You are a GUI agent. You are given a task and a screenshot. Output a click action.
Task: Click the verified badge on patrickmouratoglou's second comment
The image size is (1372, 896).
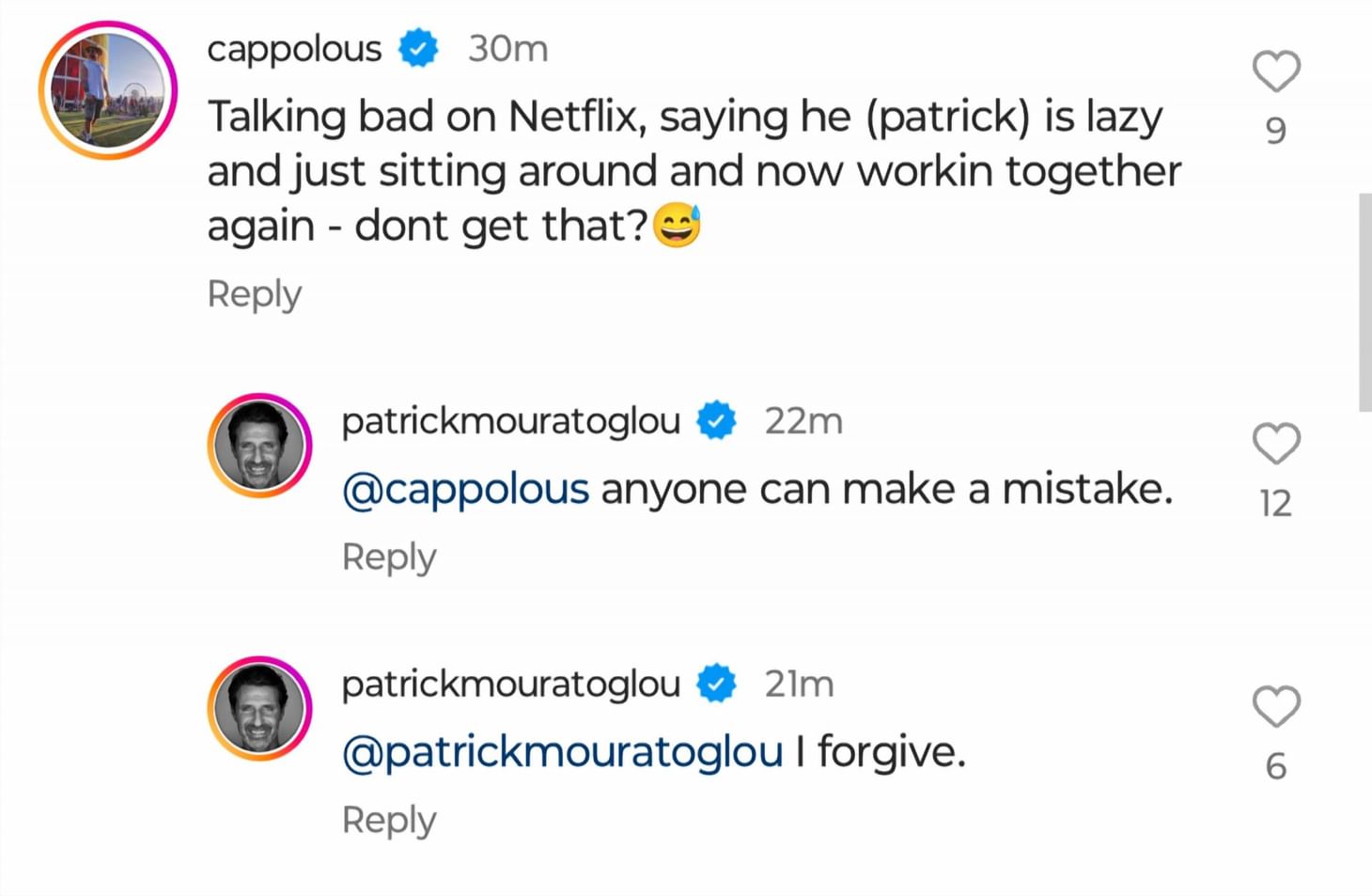pos(716,684)
